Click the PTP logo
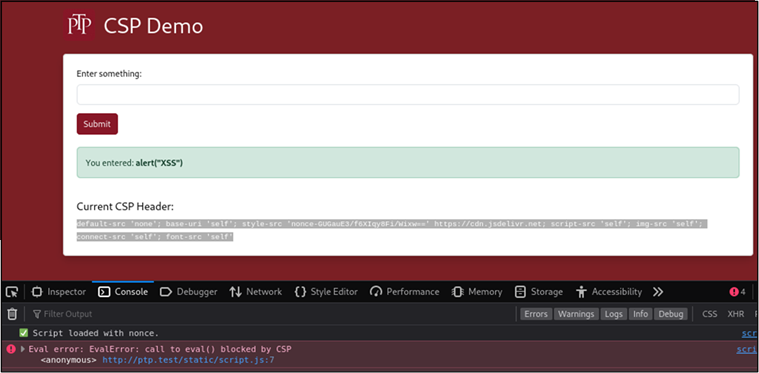Image resolution: width=759 pixels, height=373 pixels. 79,25
